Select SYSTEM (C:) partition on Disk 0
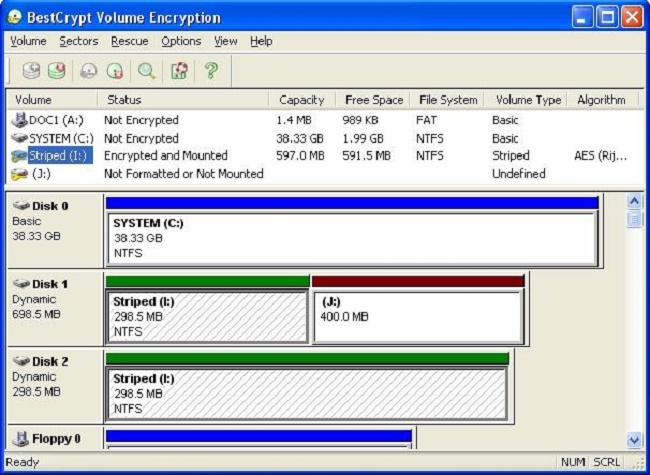This screenshot has width=650, height=475. pyautogui.click(x=352, y=239)
